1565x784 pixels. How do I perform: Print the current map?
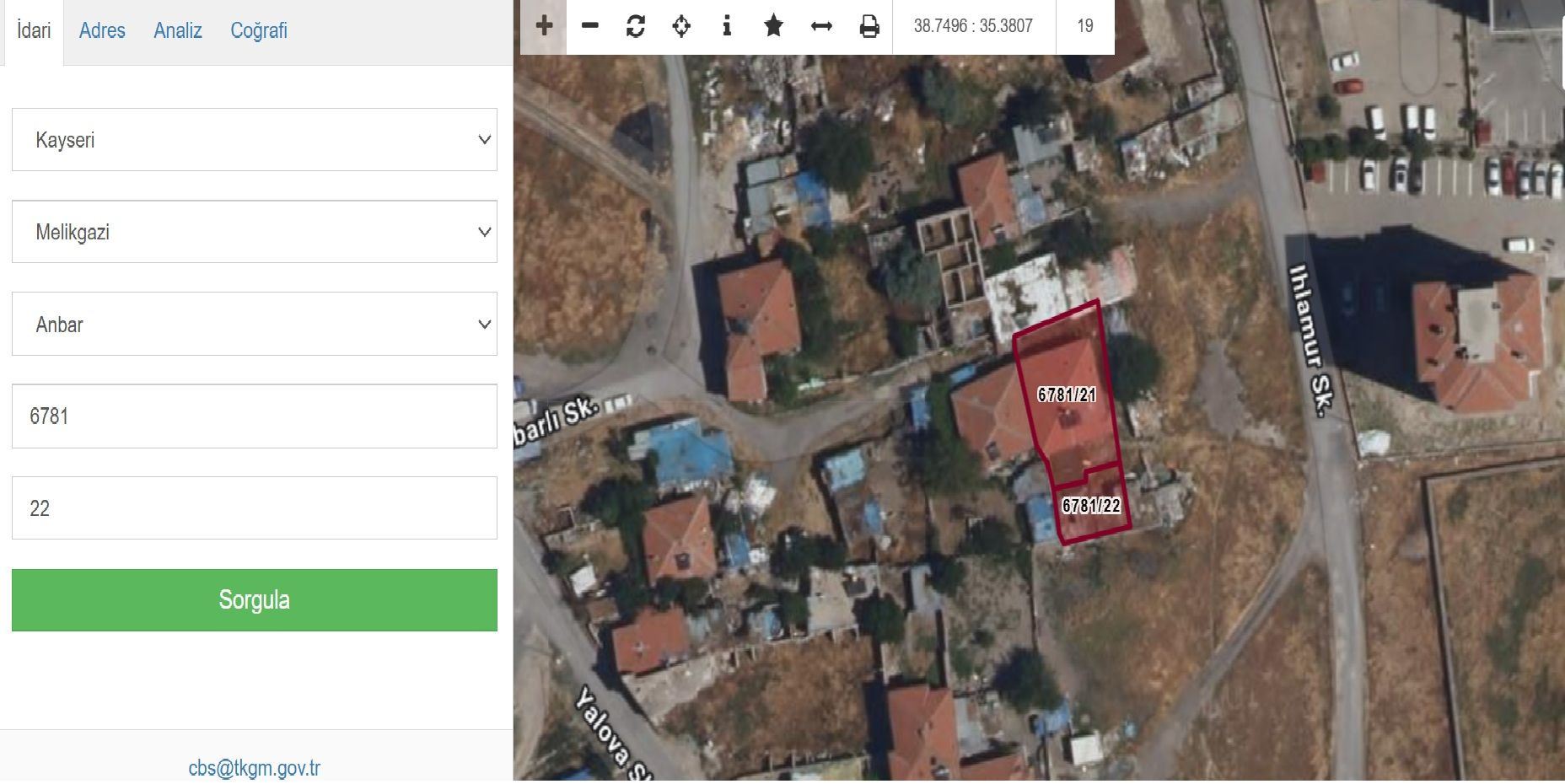click(869, 26)
